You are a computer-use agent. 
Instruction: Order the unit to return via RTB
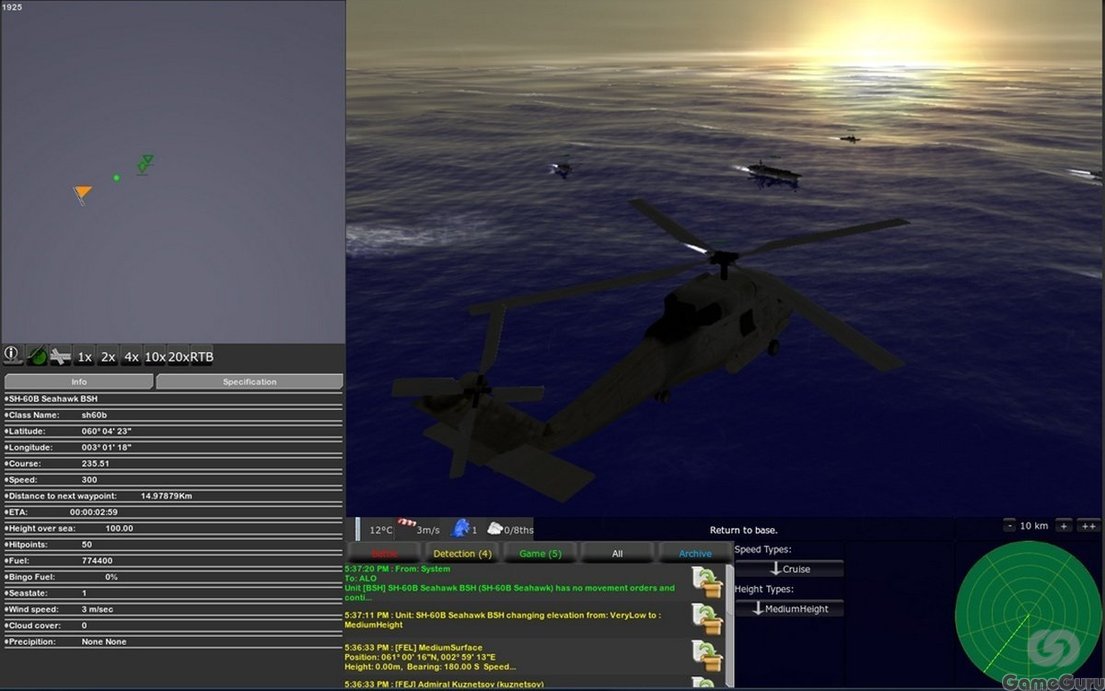coord(202,357)
